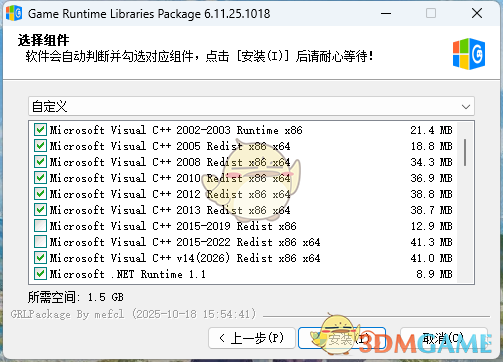Click the 上一步(P) back button
This screenshot has width=503, height=362.
(252, 338)
